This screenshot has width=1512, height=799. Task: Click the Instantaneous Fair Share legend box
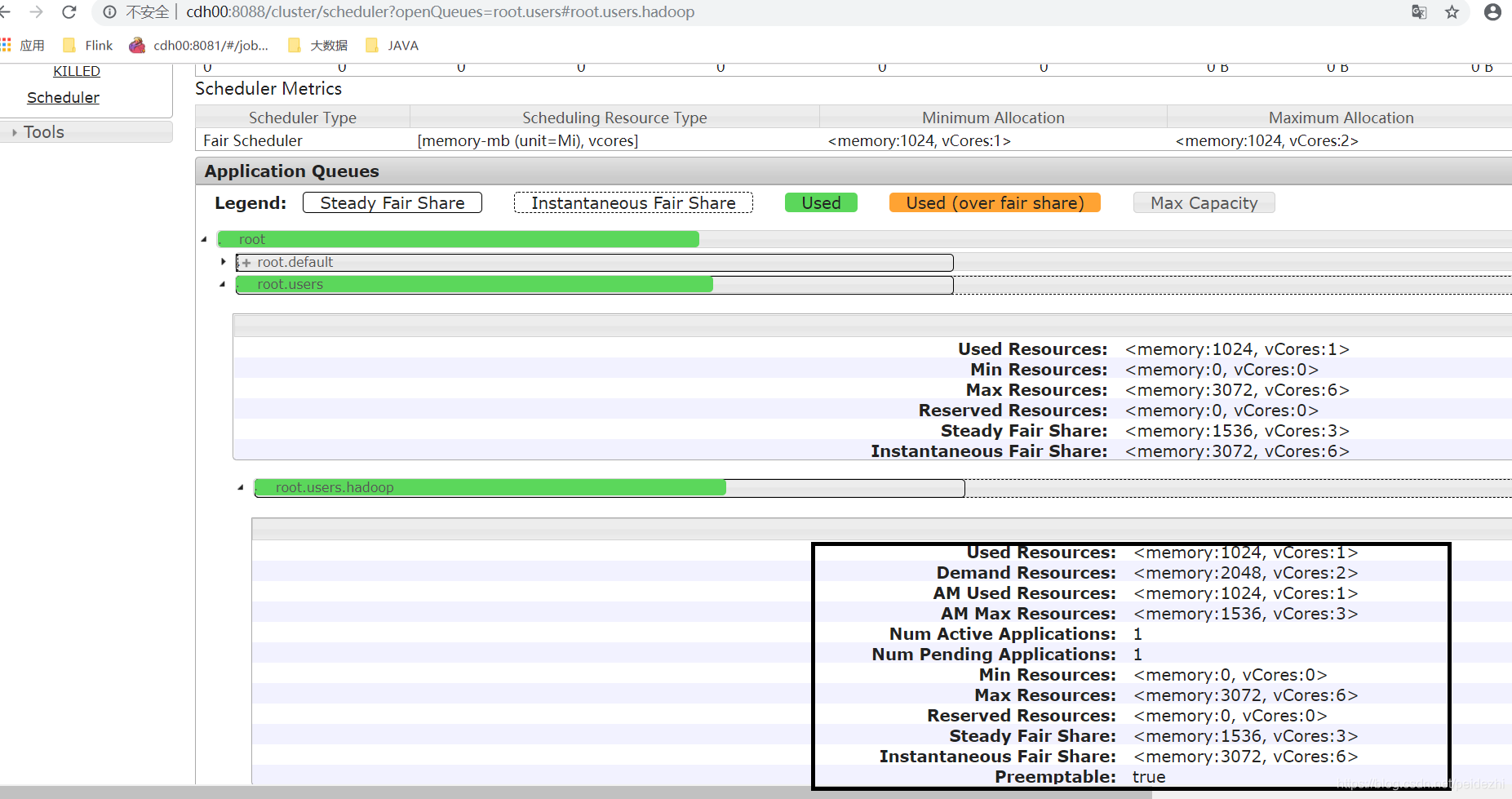(633, 202)
